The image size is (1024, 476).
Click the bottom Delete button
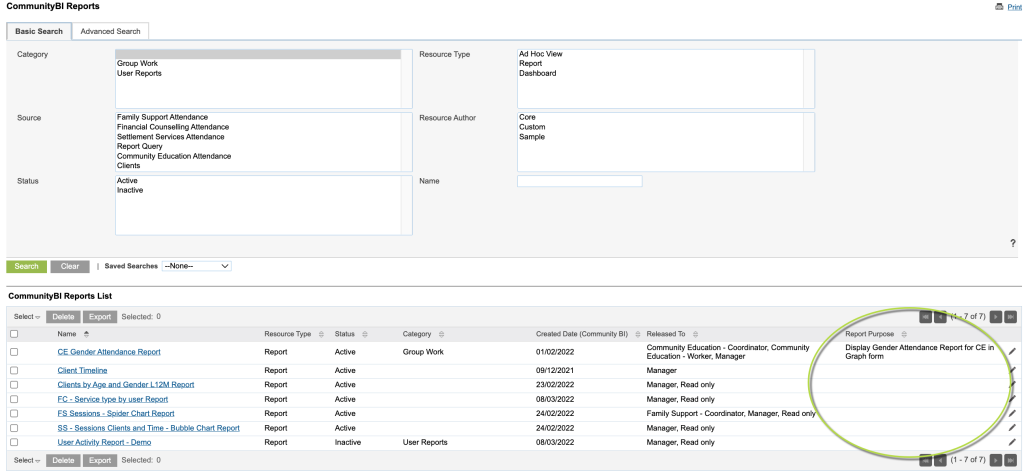pos(63,460)
